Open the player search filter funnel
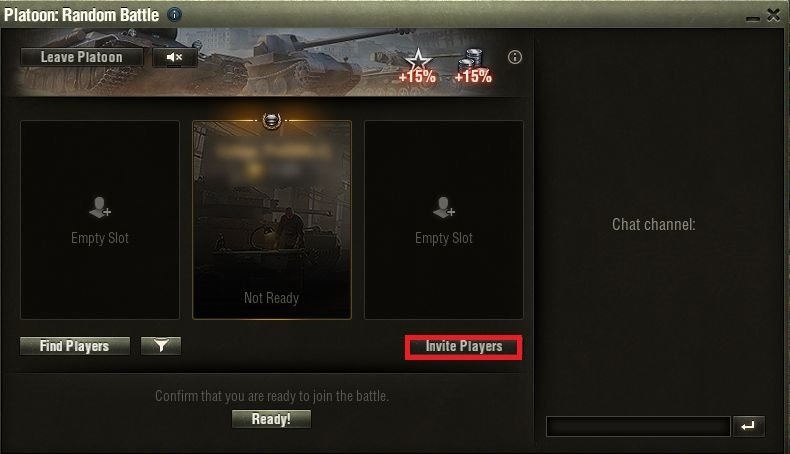 (x=161, y=346)
